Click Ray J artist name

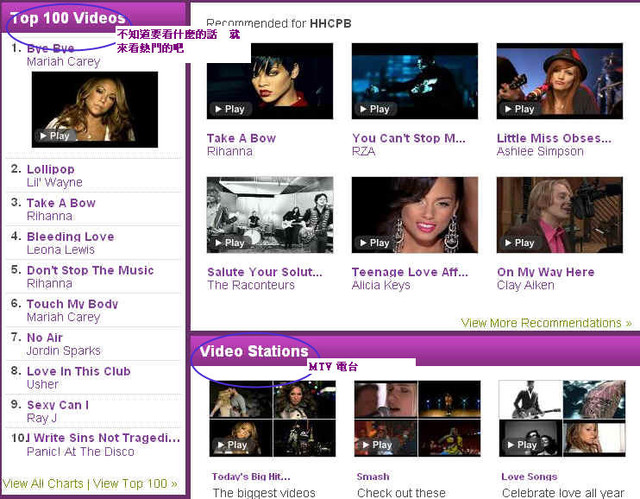42,418
